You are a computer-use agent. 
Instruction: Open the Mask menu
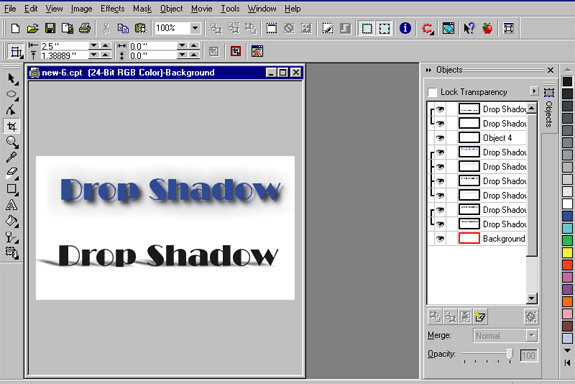click(142, 8)
